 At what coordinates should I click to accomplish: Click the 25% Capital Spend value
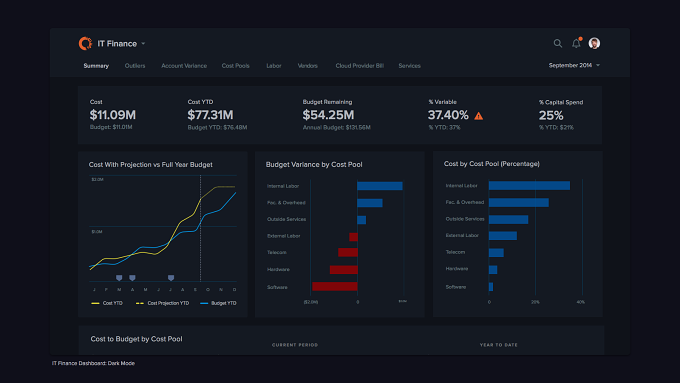click(551, 115)
